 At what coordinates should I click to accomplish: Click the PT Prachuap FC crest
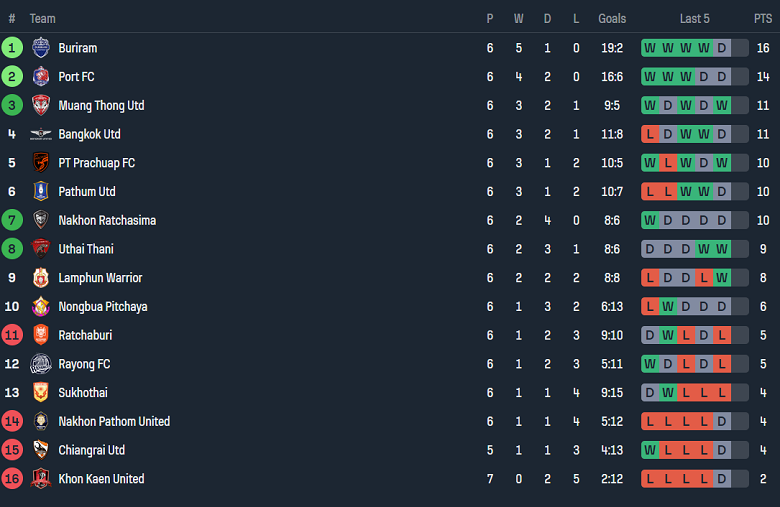click(x=40, y=163)
